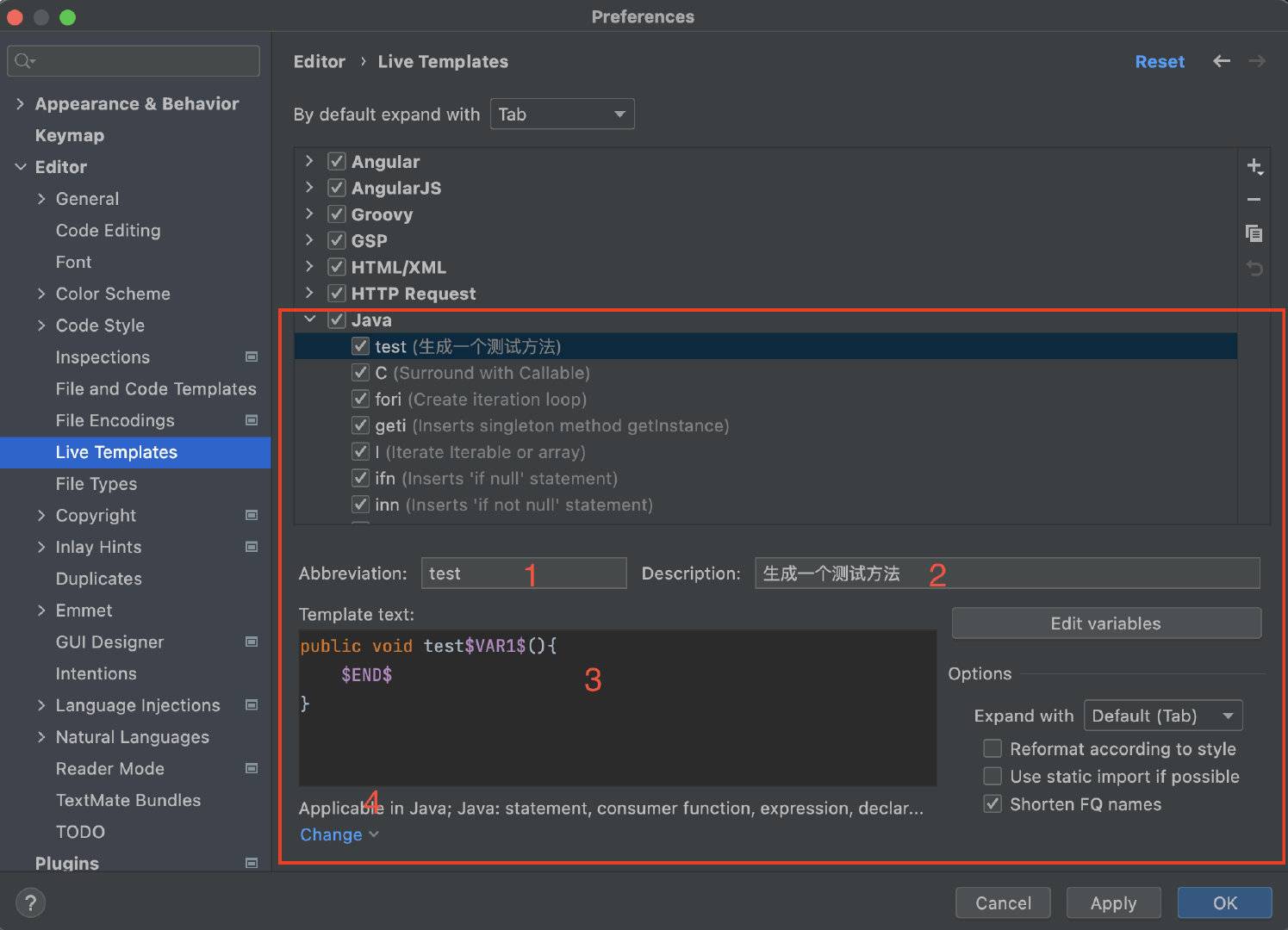1288x930 pixels.
Task: Open the Keymap settings page
Action: click(70, 135)
